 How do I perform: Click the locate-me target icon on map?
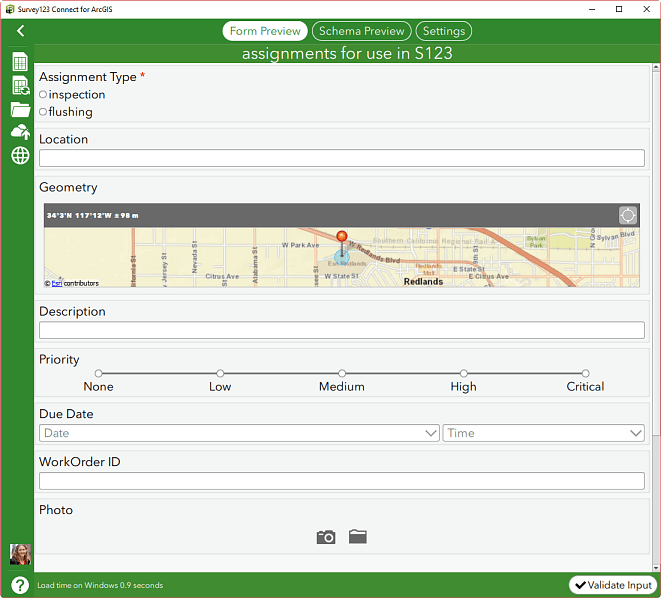coord(627,215)
